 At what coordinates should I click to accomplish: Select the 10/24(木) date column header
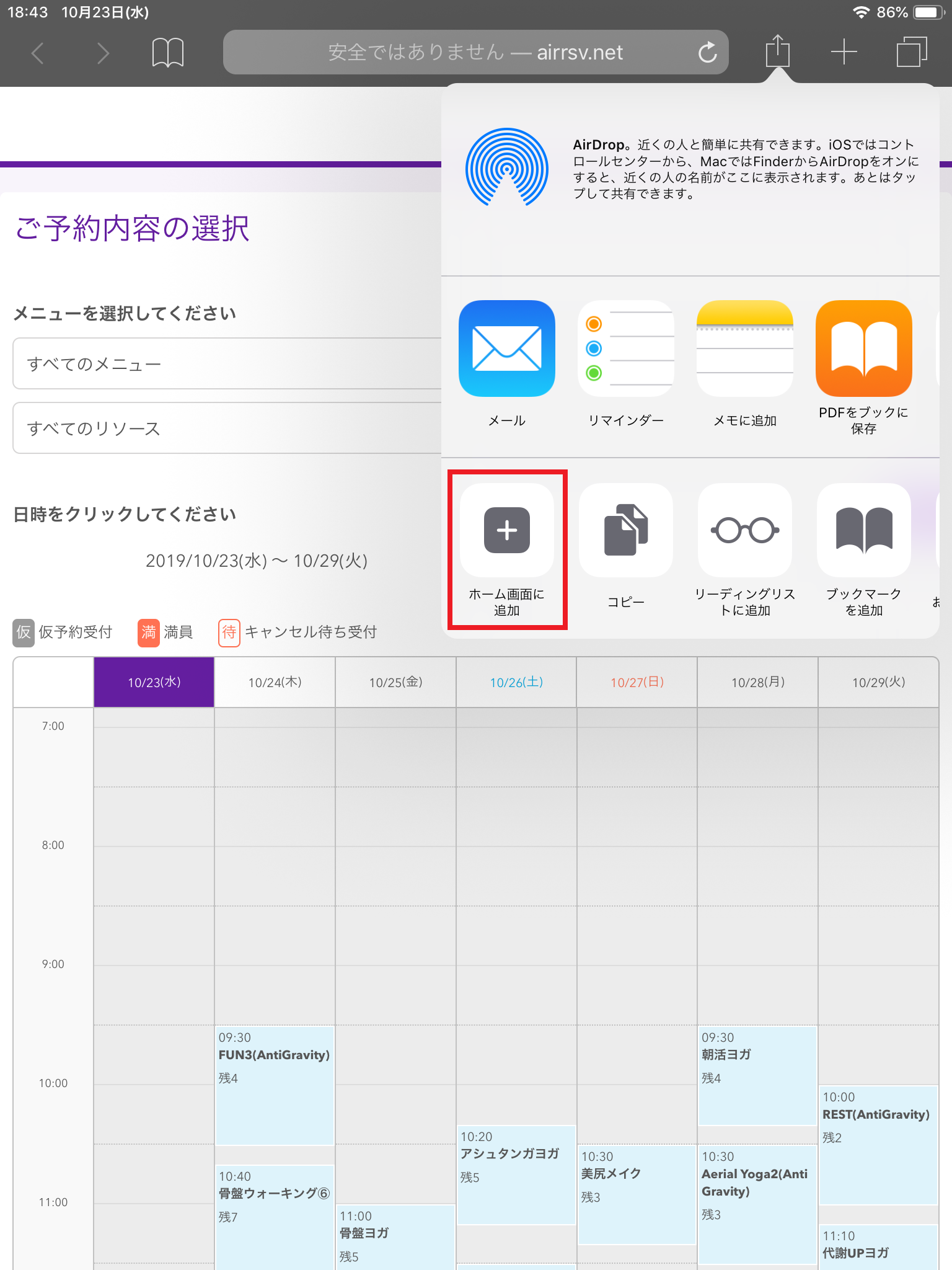click(275, 682)
